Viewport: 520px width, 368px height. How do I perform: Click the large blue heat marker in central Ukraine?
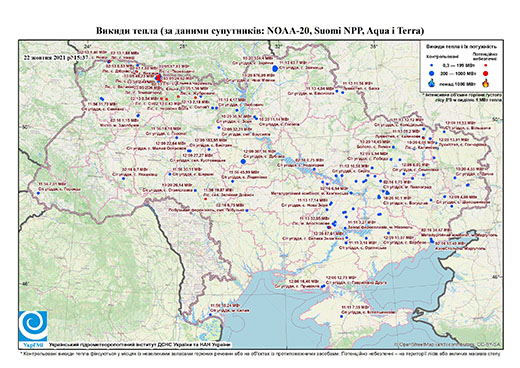tap(243, 161)
